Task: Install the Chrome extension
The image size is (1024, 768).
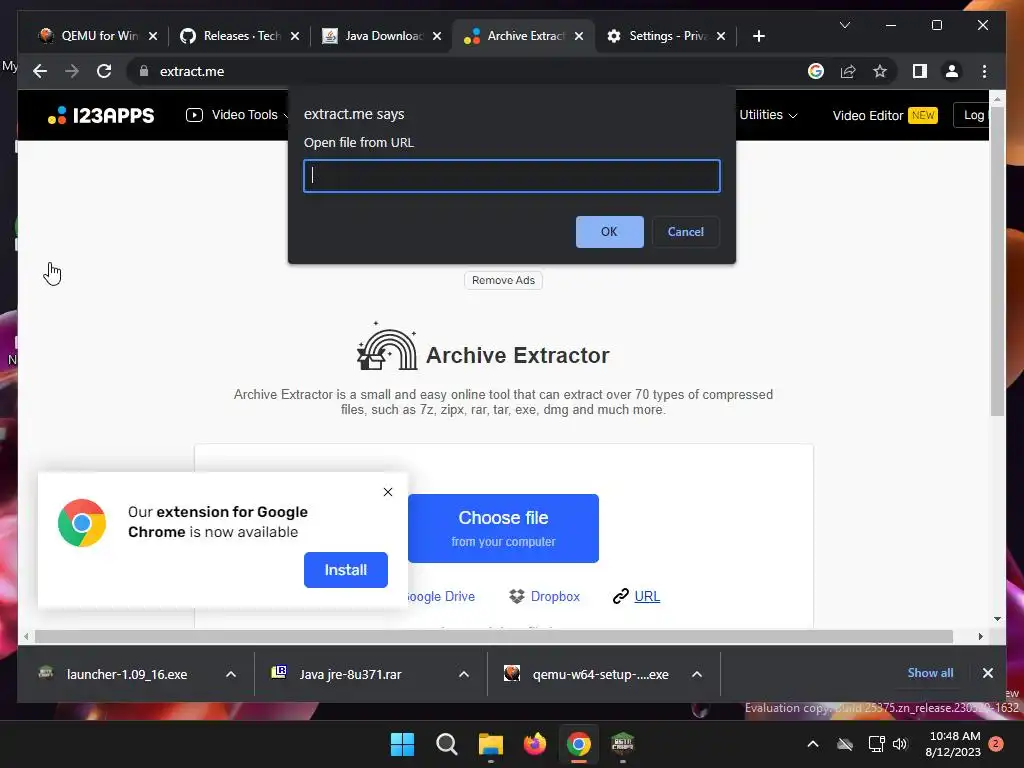Action: click(x=345, y=570)
